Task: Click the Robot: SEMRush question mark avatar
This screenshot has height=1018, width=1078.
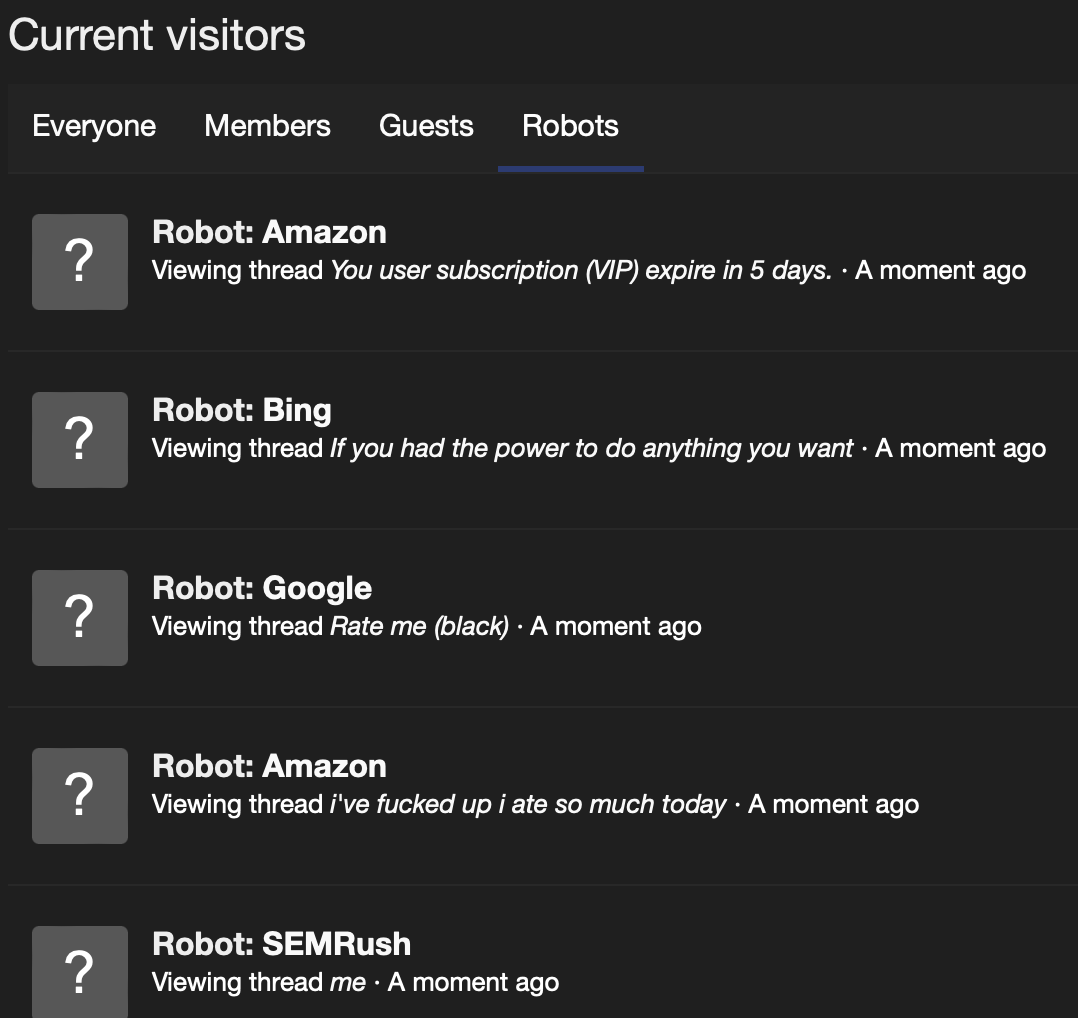Action: [80, 971]
